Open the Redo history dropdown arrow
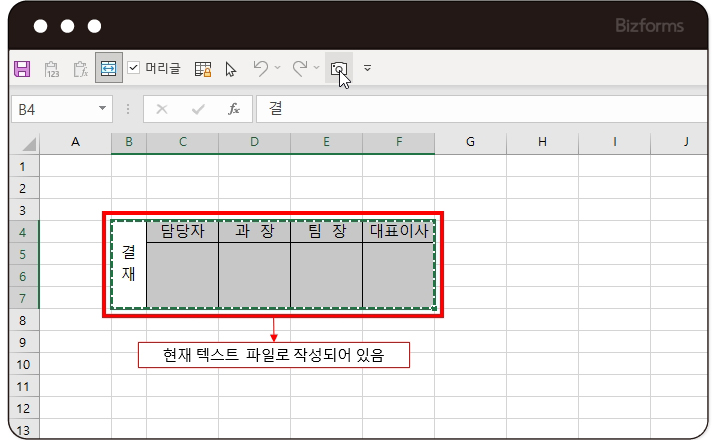Screen dimensions: 715x440 pyautogui.click(x=316, y=68)
